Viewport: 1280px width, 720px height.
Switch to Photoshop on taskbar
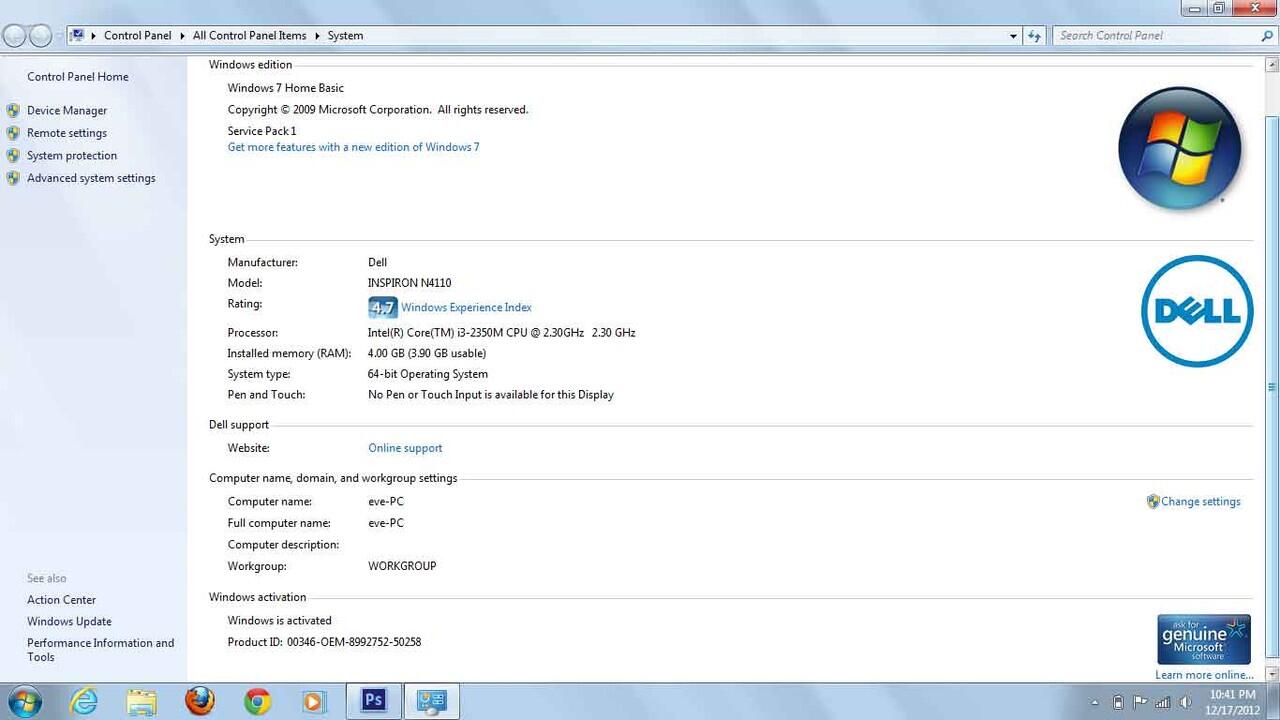click(374, 701)
